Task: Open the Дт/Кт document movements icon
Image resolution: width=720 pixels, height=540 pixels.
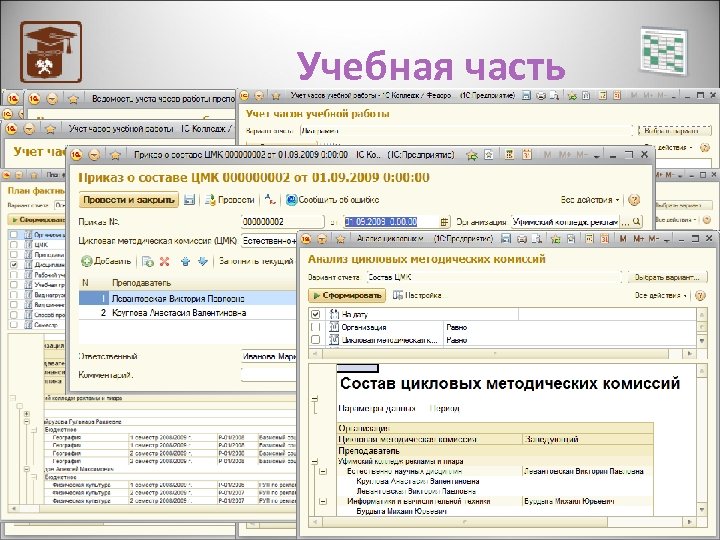Action: pos(270,200)
